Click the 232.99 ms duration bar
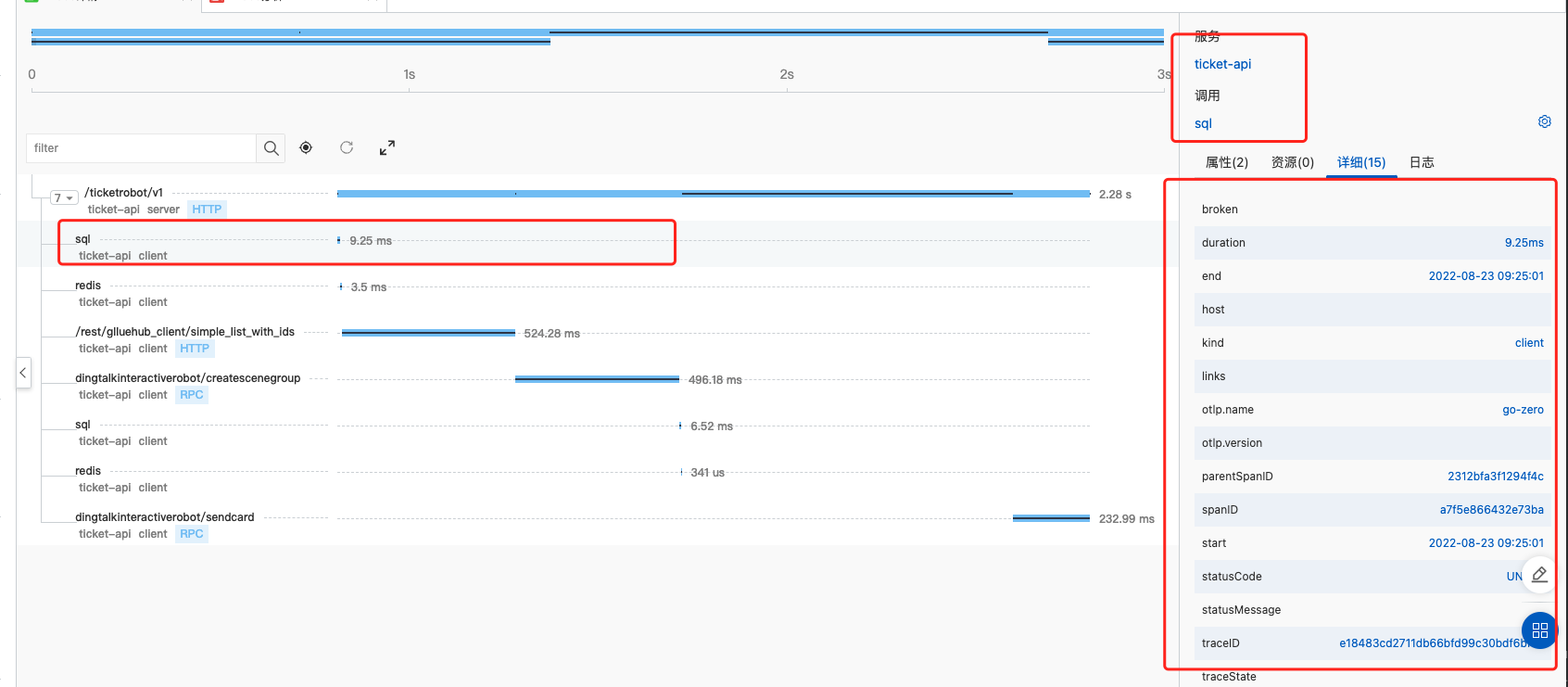The height and width of the screenshot is (687, 1568). pyautogui.click(x=1051, y=518)
